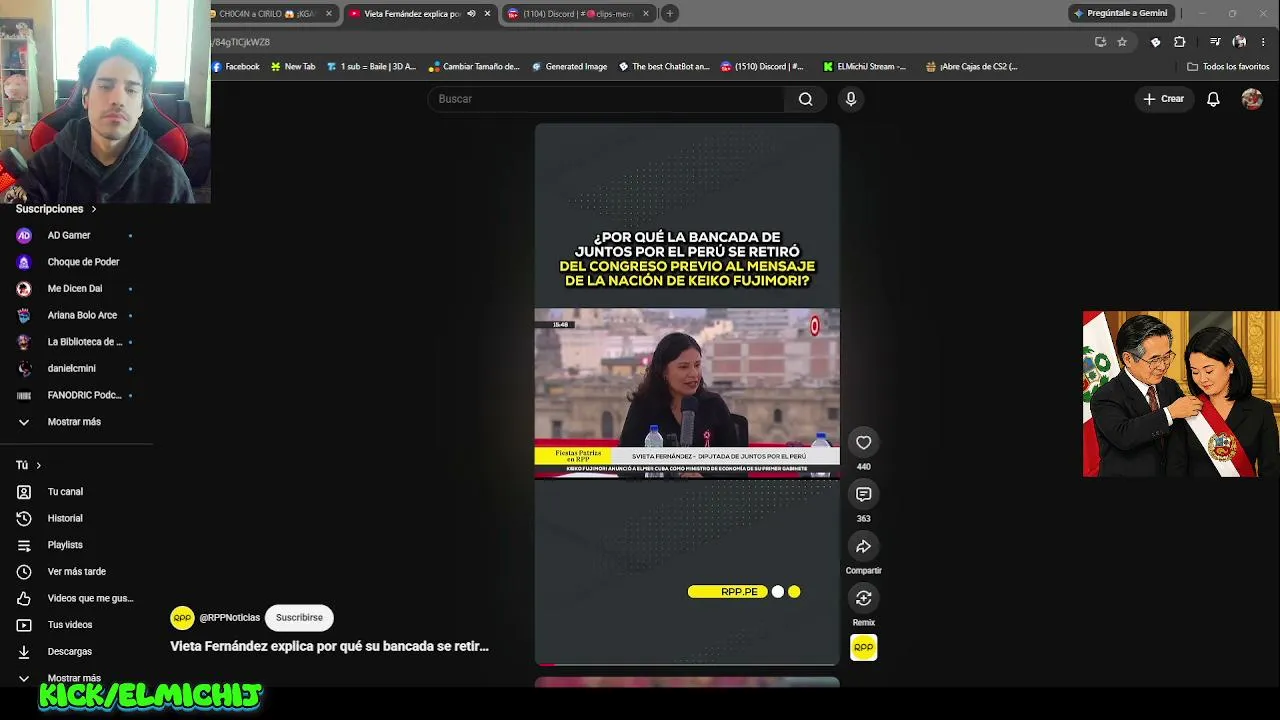Share the Short via Compartir icon
The image size is (1280, 720).
864,546
